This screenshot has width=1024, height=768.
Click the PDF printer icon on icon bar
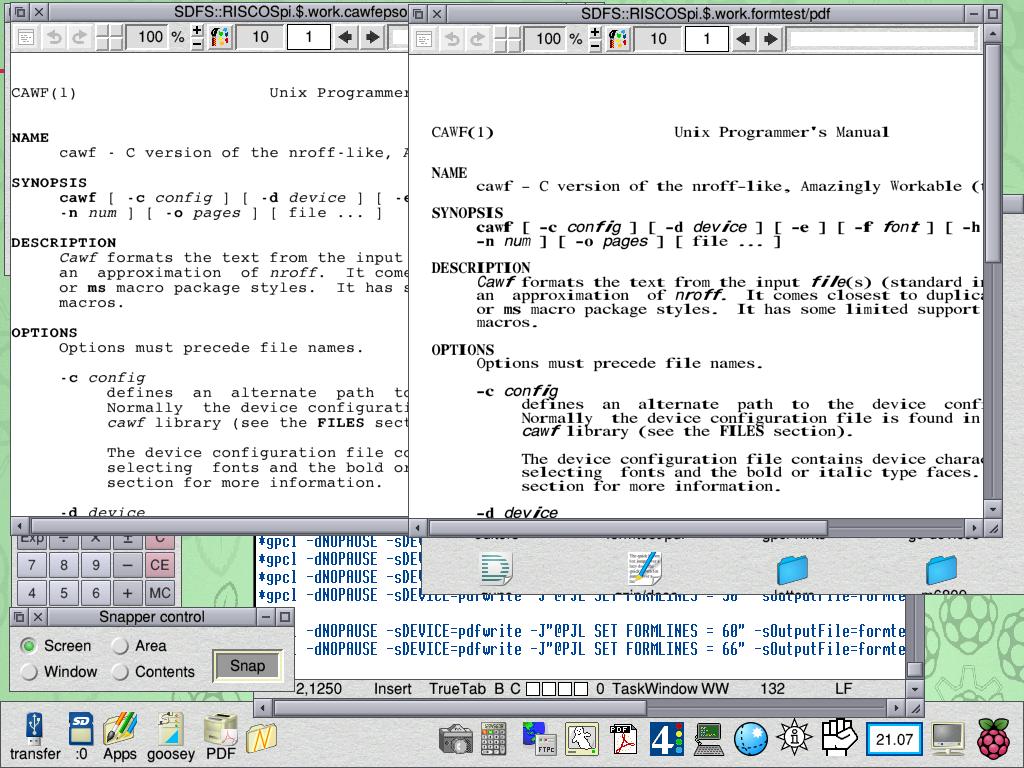(x=221, y=737)
